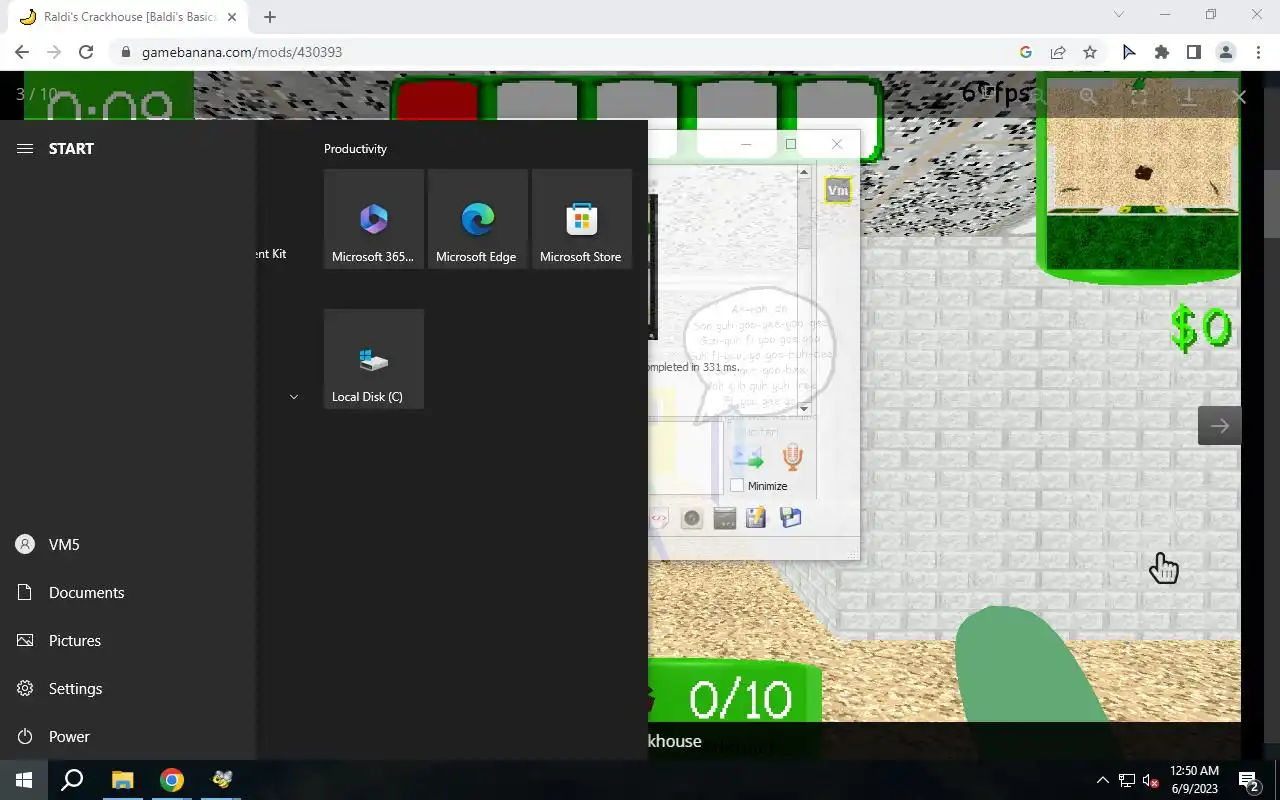Open the notification center icon
The width and height of the screenshot is (1280, 800).
(x=1249, y=780)
